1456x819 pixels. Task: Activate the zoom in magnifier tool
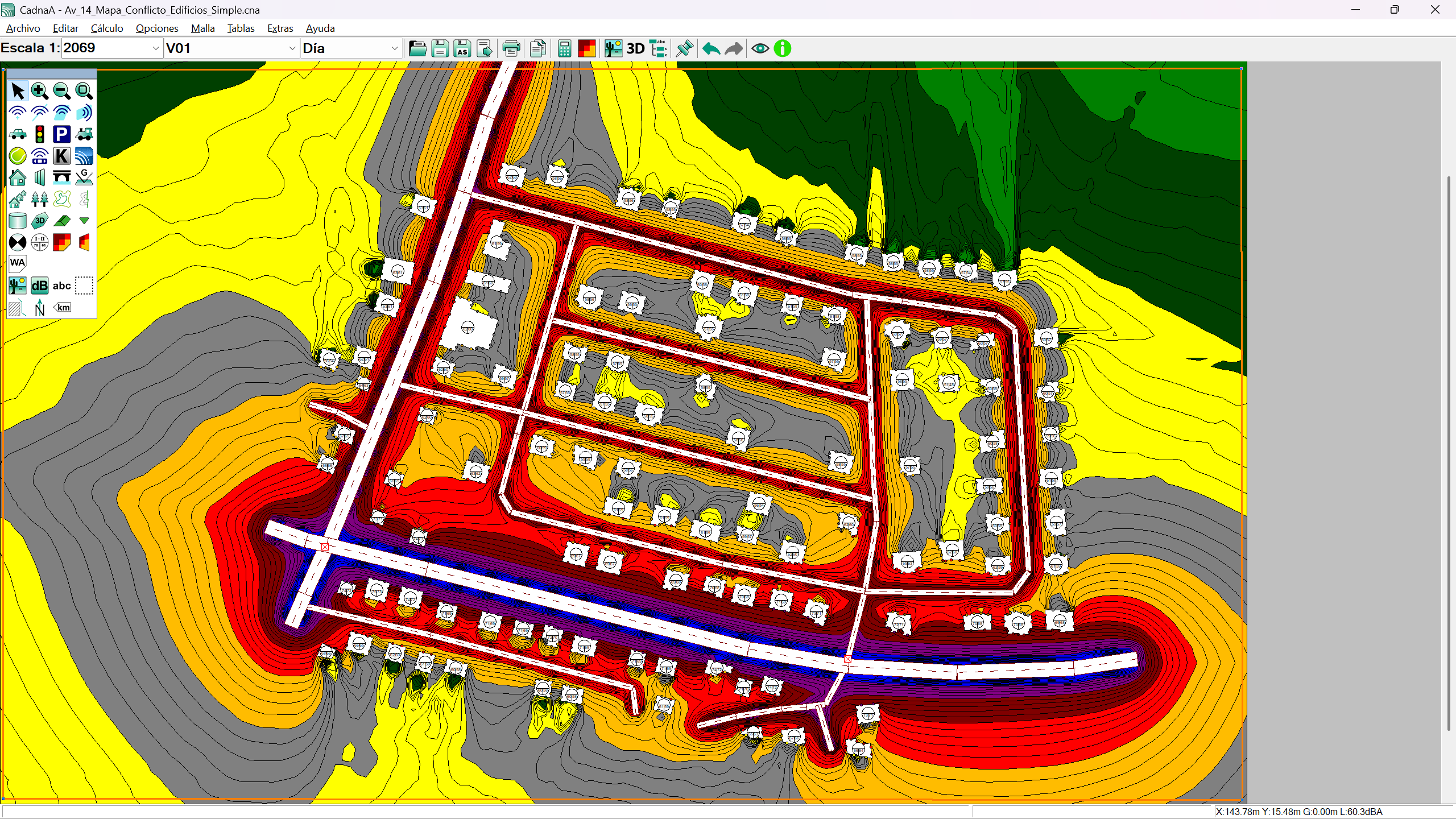tap(40, 91)
